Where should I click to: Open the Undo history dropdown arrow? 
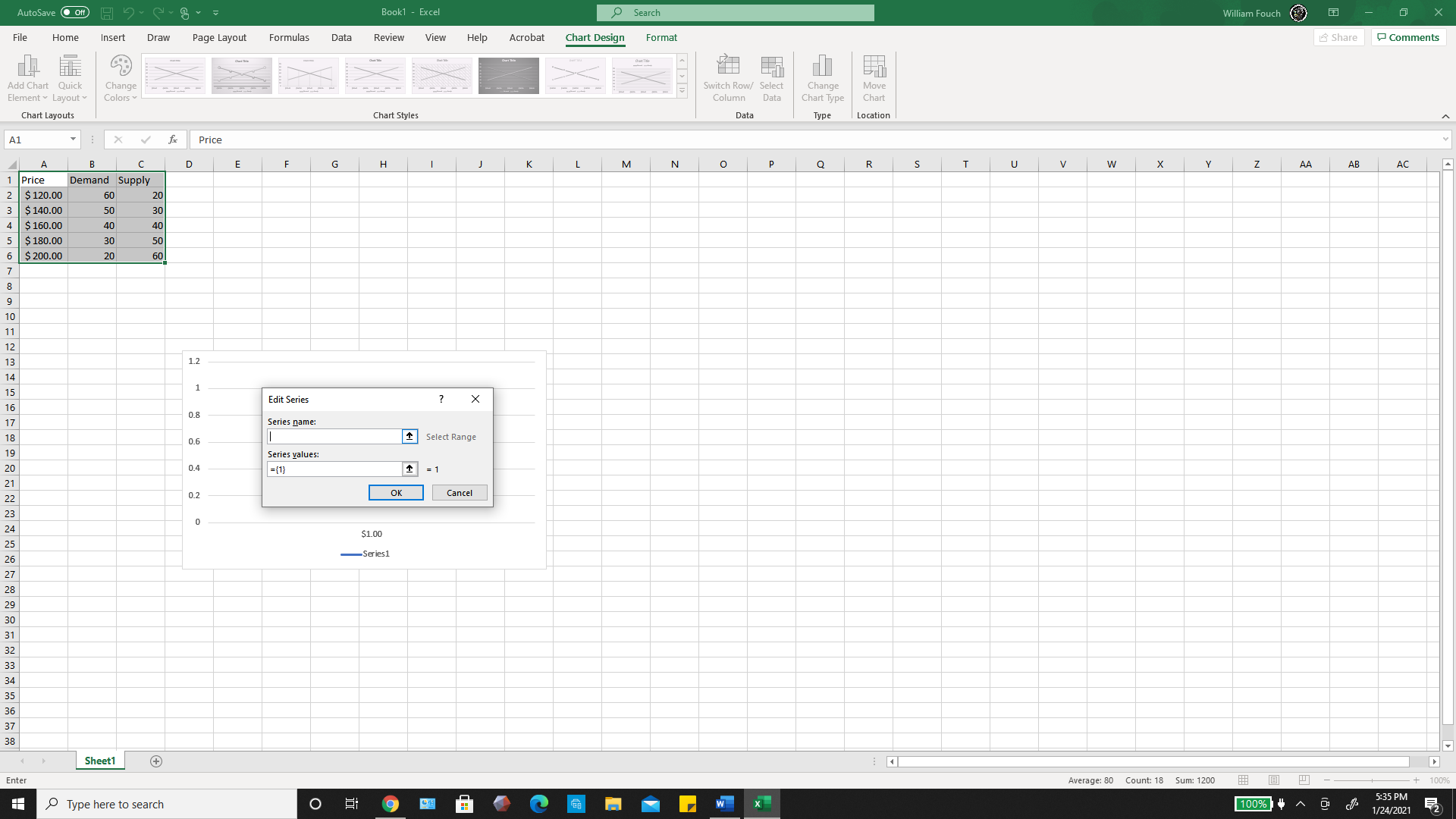pyautogui.click(x=142, y=13)
